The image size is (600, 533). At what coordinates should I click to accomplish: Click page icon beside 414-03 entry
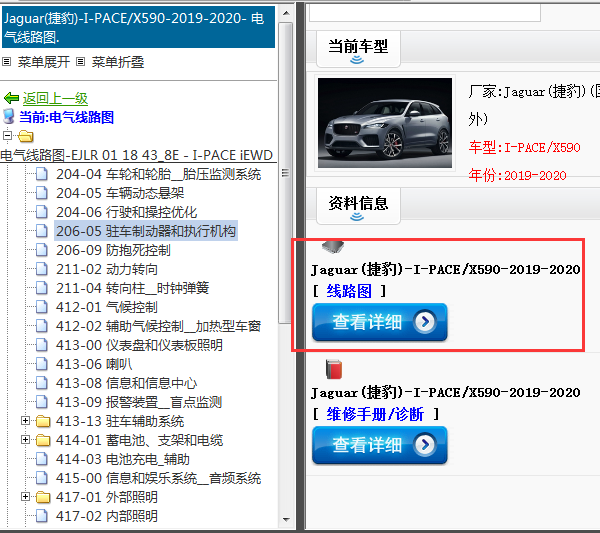[x=42, y=459]
